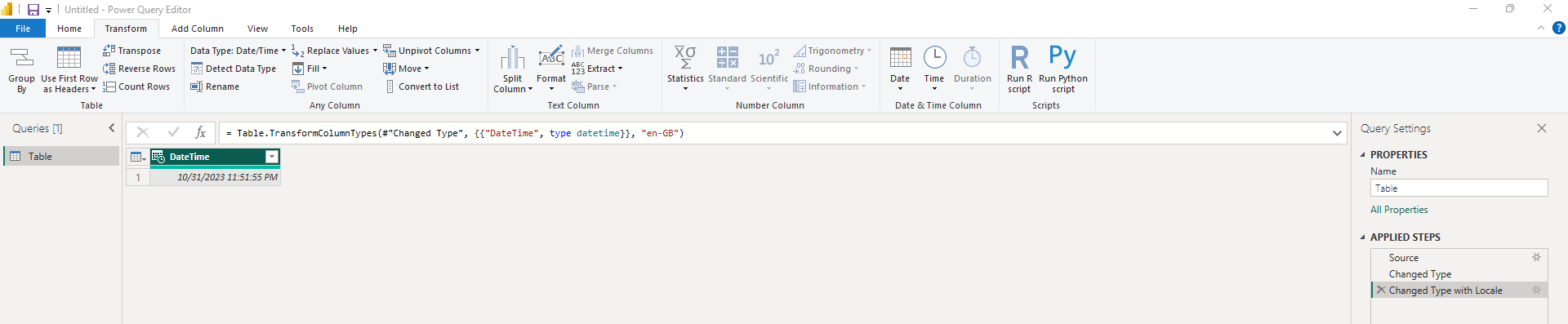Click Convert to List

421,87
